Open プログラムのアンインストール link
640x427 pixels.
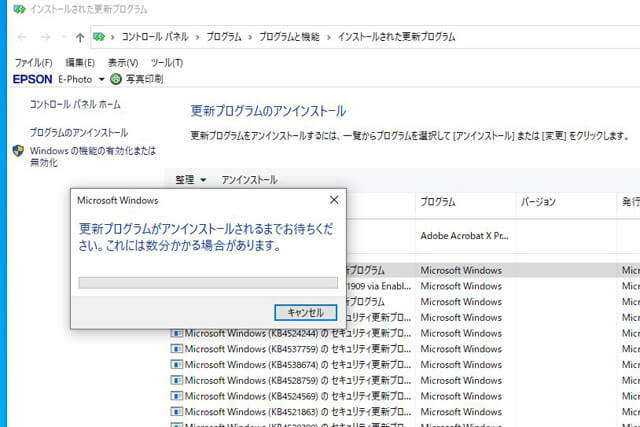tap(79, 133)
